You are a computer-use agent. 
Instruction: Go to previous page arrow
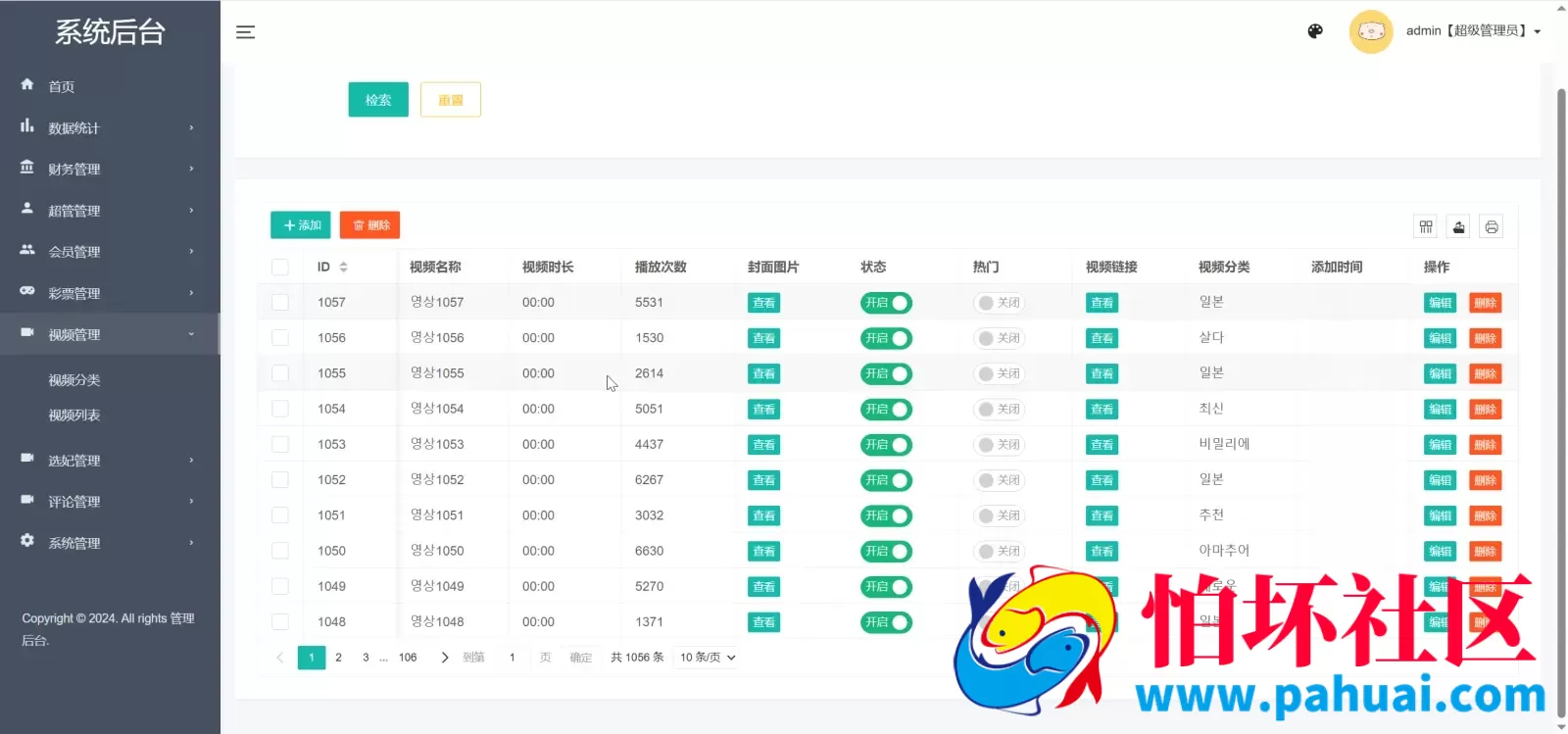[x=280, y=658]
